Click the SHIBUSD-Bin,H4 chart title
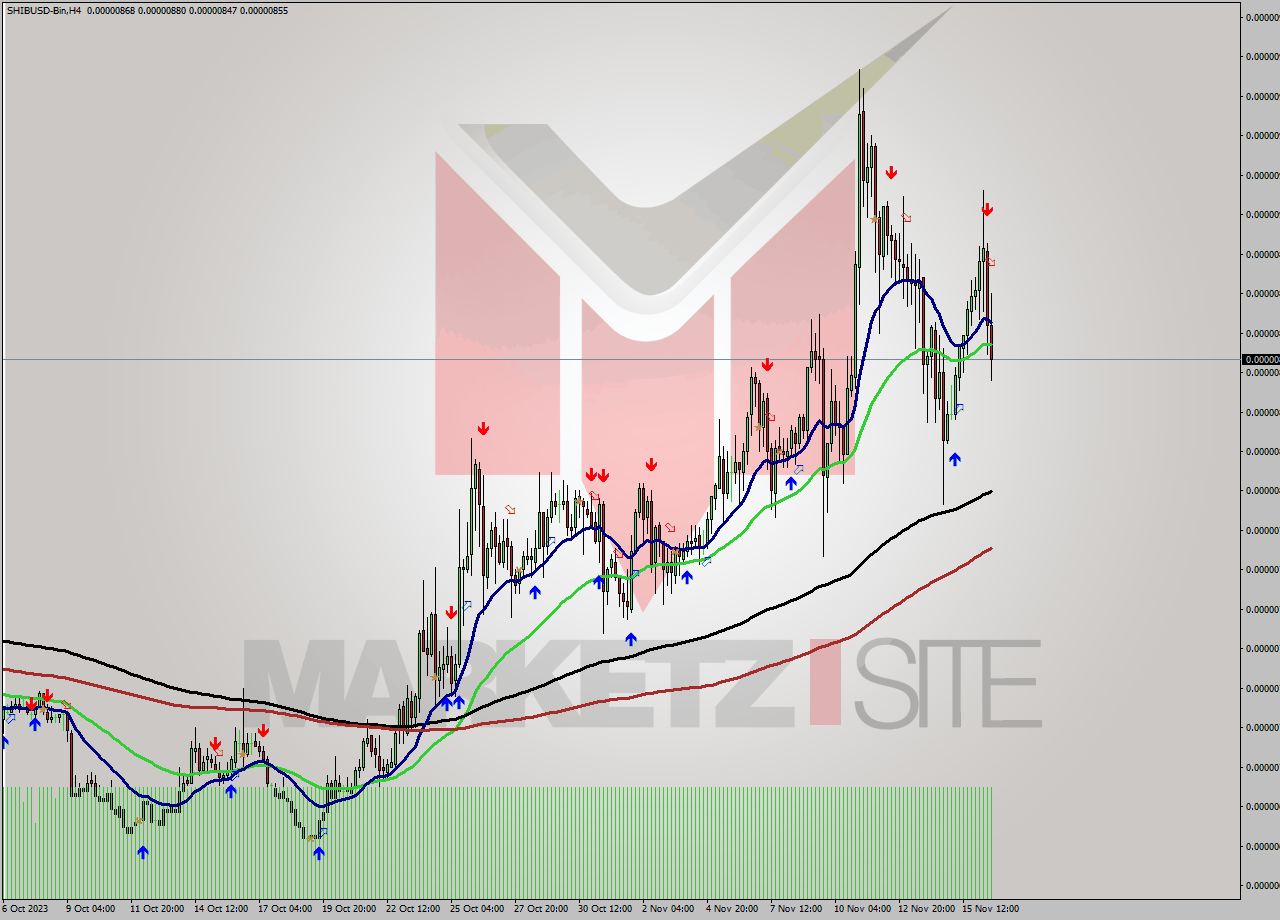This screenshot has height=920, width=1280. point(44,10)
